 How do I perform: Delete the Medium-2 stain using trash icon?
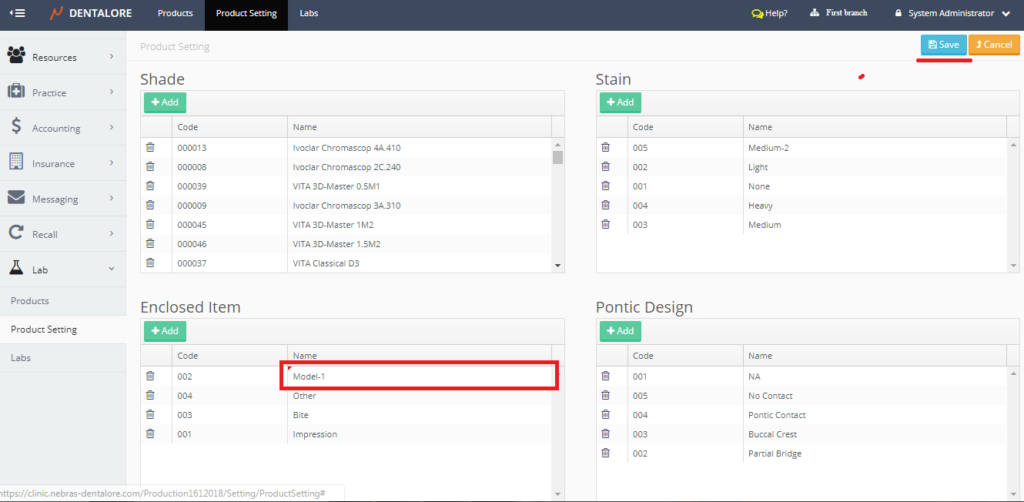(605, 148)
